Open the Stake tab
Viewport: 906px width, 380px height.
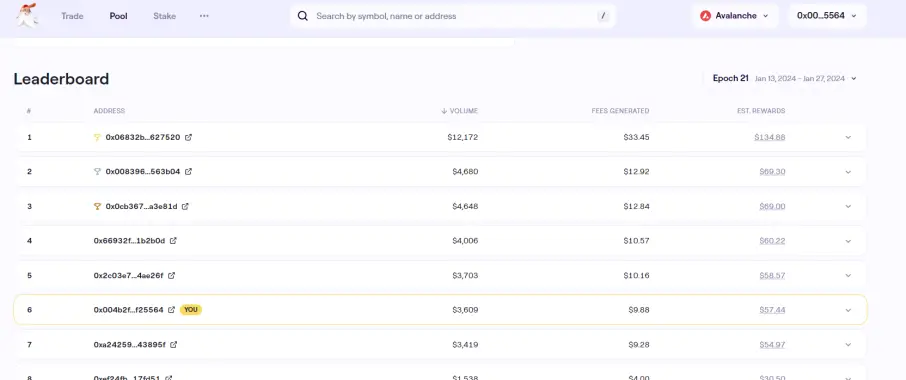[164, 16]
